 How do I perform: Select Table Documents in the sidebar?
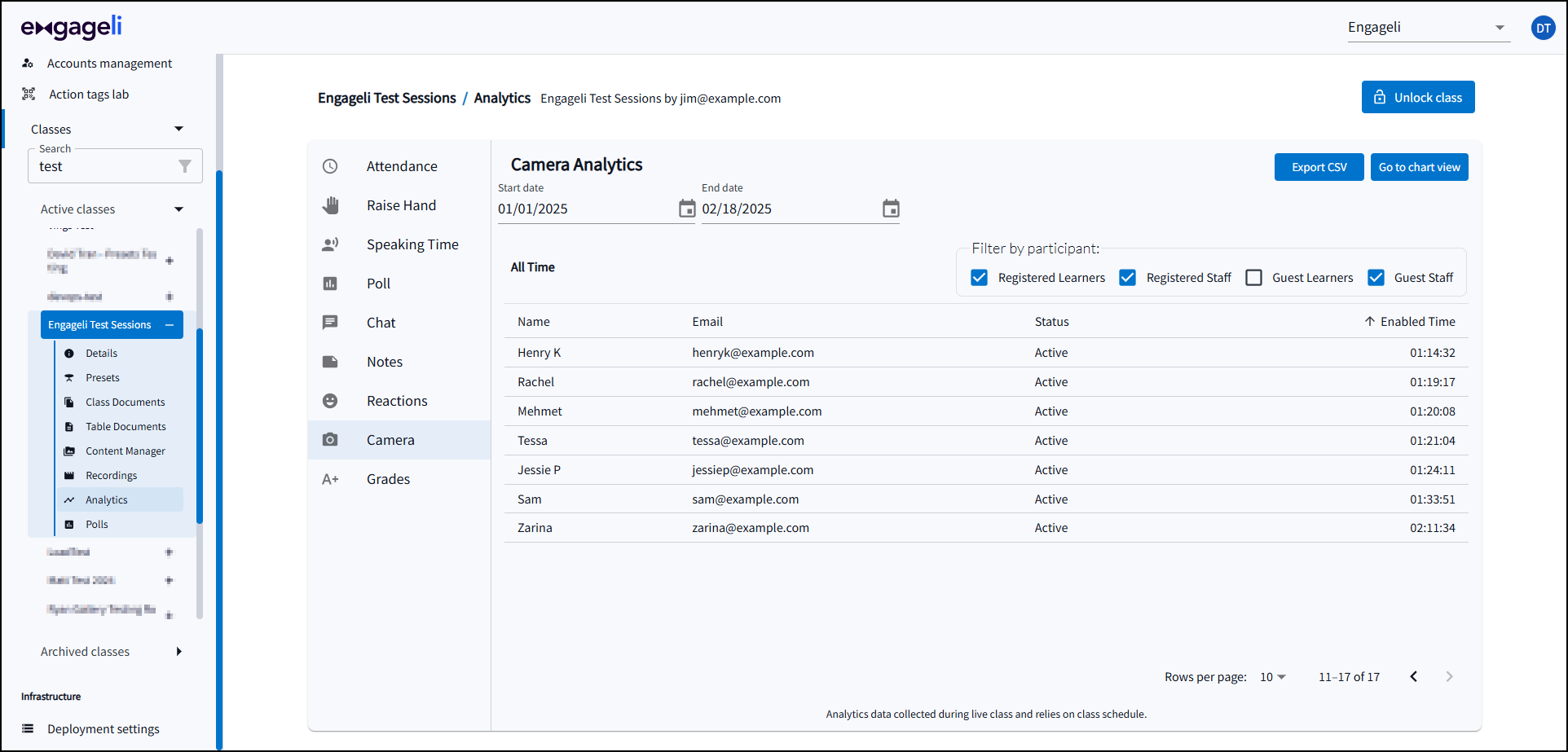coord(126,427)
